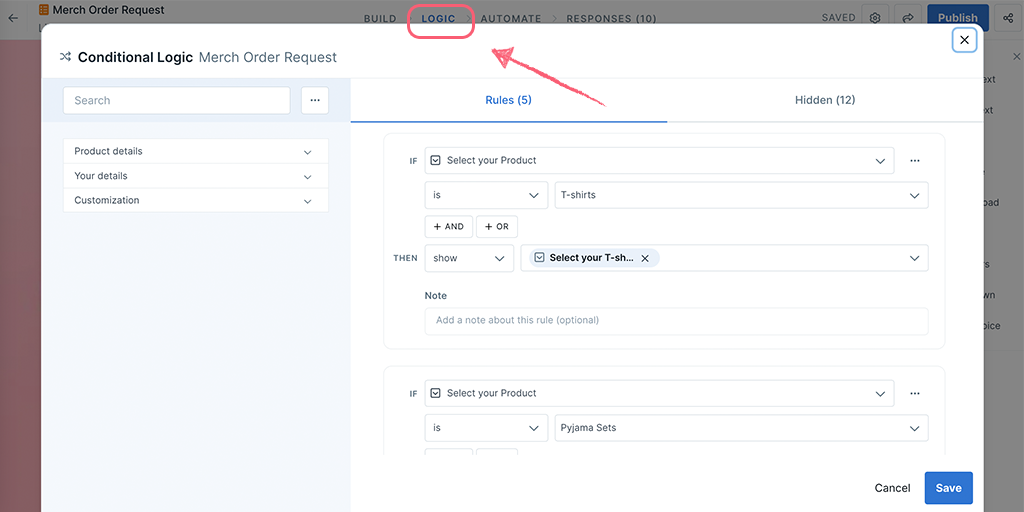Click the three-dot button beside Search
1024x512 pixels.
coord(315,101)
